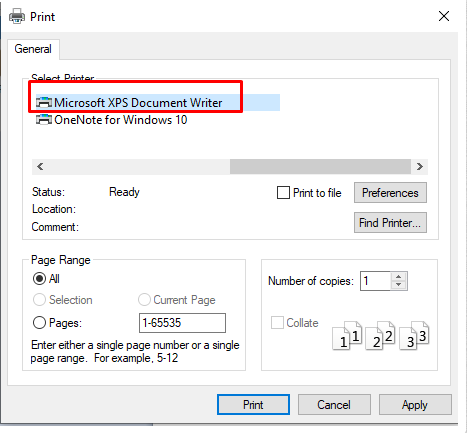Increase the number of copies with the up arrow
This screenshot has width=467, height=433.
(398, 277)
